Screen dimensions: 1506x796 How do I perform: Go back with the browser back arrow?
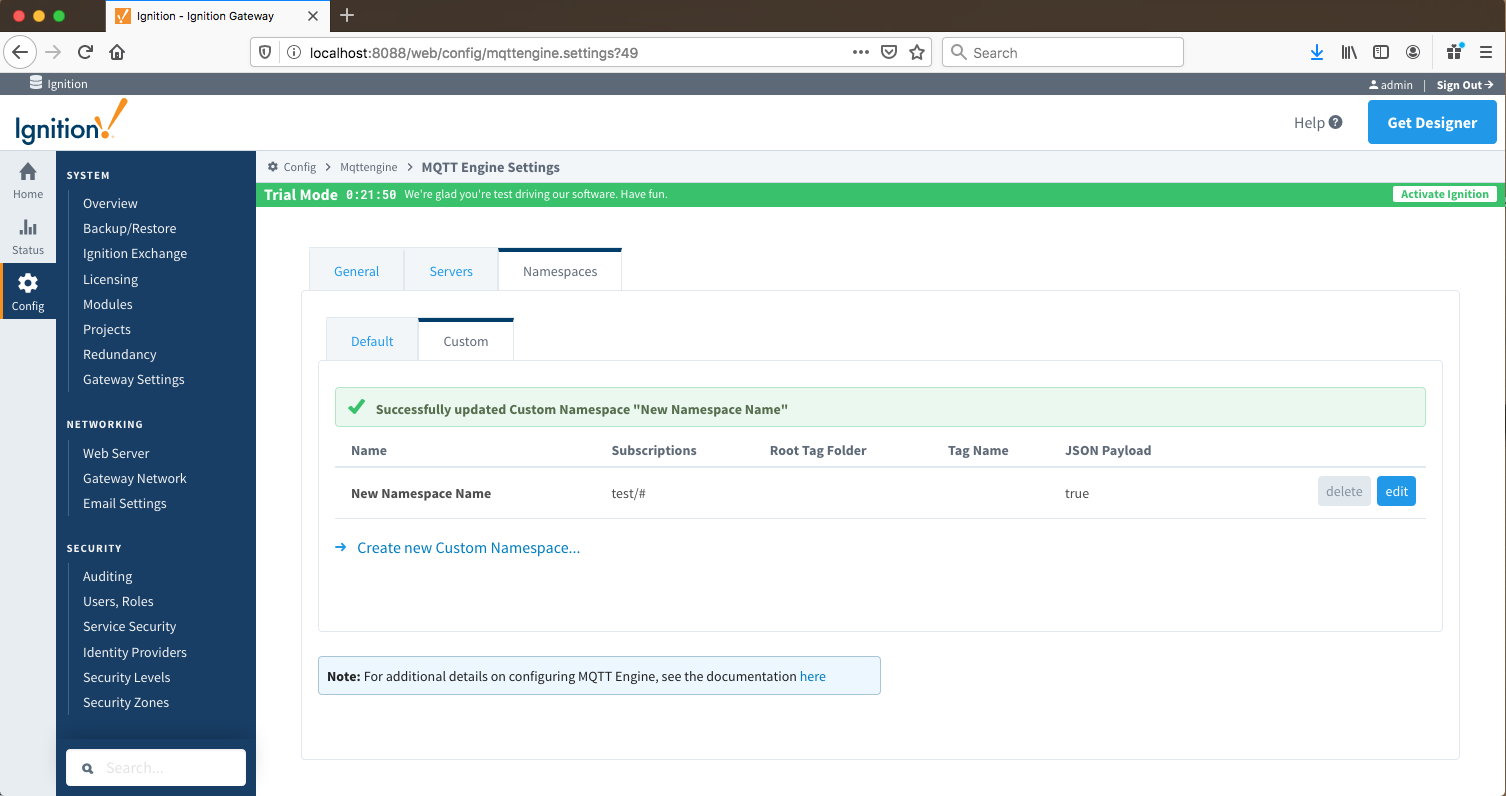[x=21, y=52]
